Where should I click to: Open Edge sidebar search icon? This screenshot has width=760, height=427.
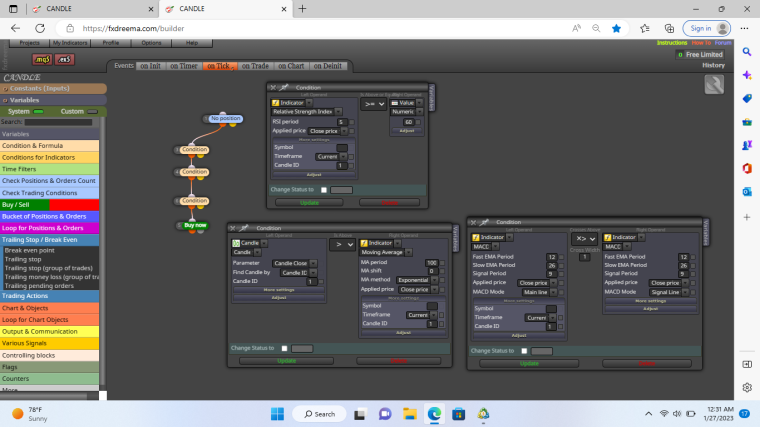[747, 52]
